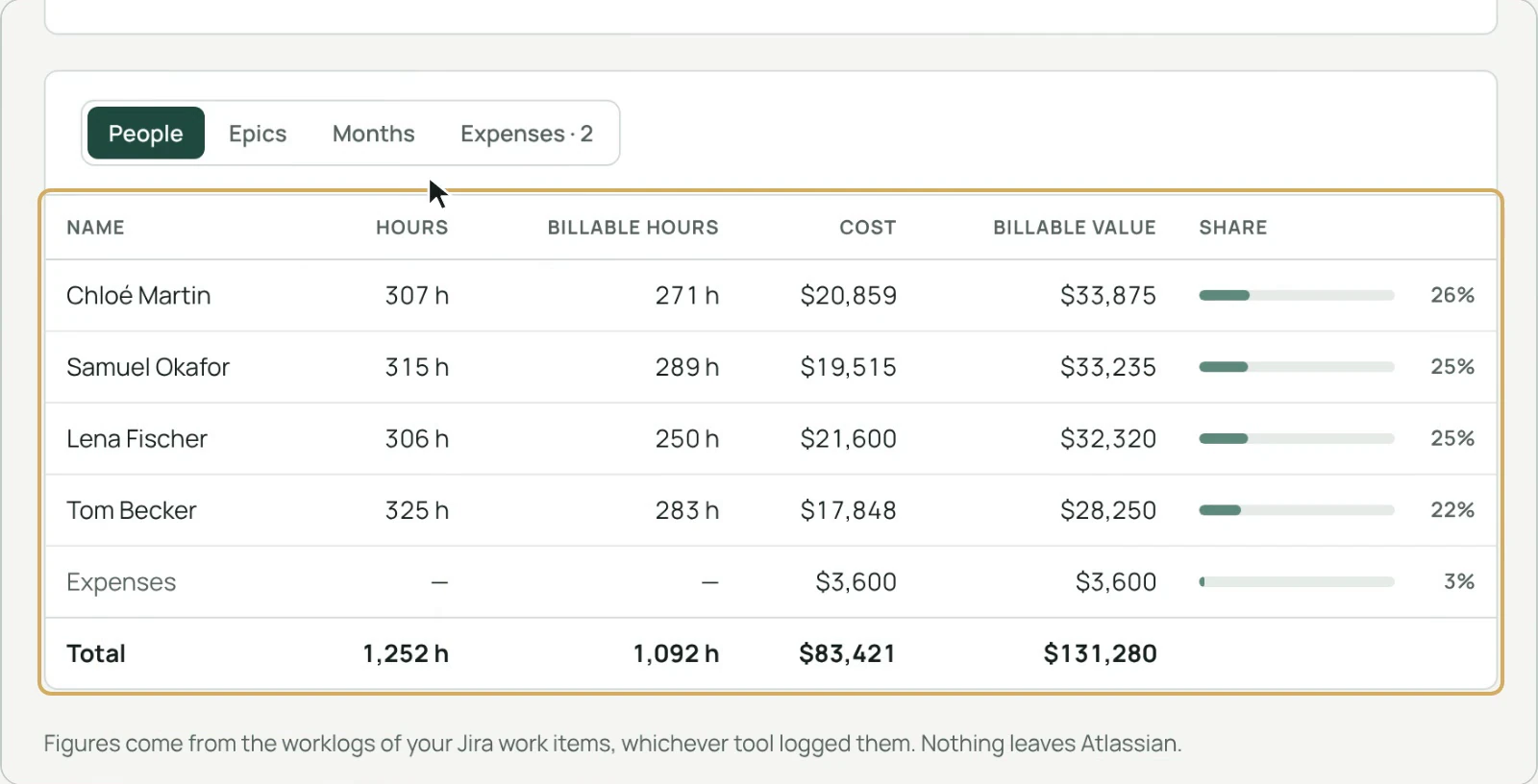Click the NAME column header

[95, 228]
